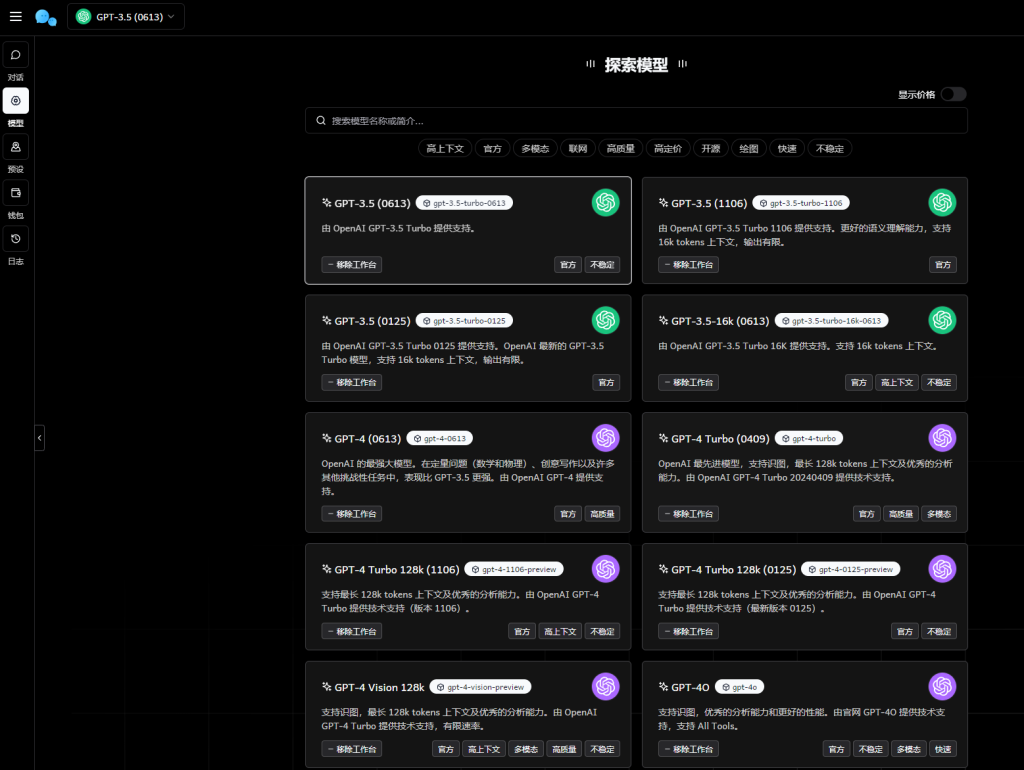
Task: Click the purple logo on GPT-4 Turbo 128k (0125) card
Action: [942, 569]
